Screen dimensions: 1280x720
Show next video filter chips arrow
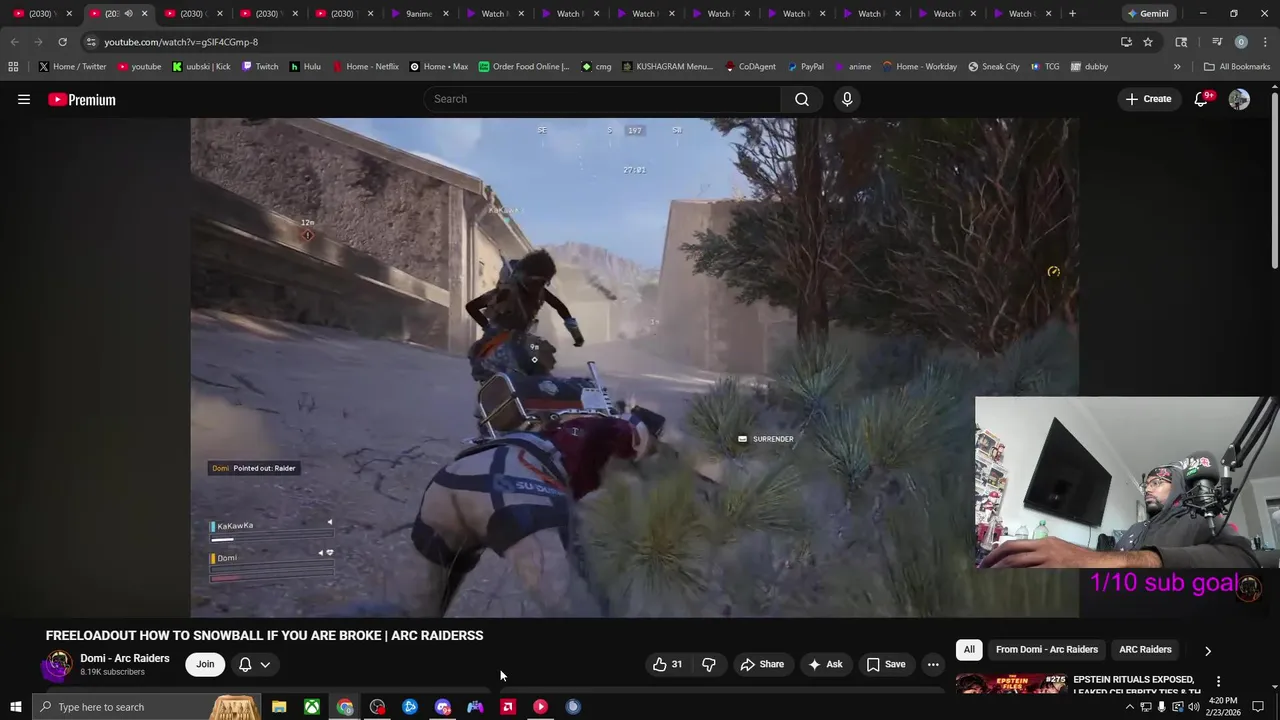pos(1207,650)
